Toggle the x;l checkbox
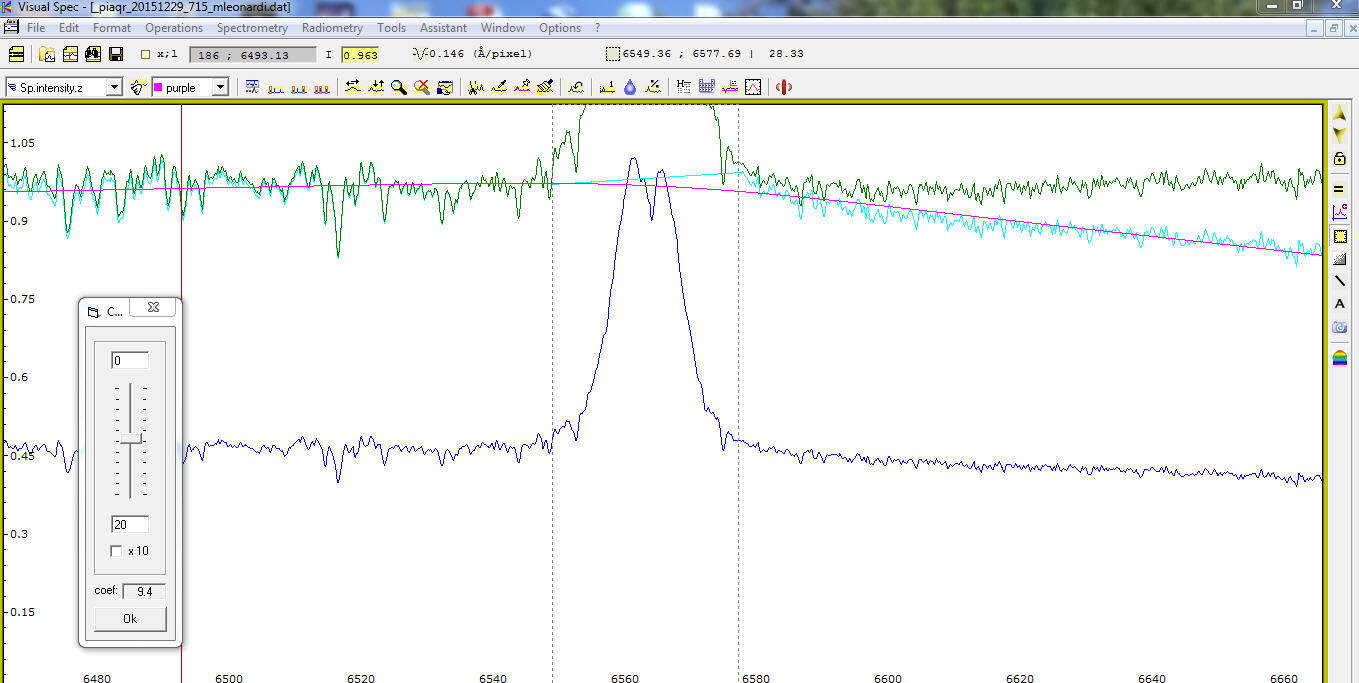This screenshot has height=683, width=1359. [x=146, y=55]
